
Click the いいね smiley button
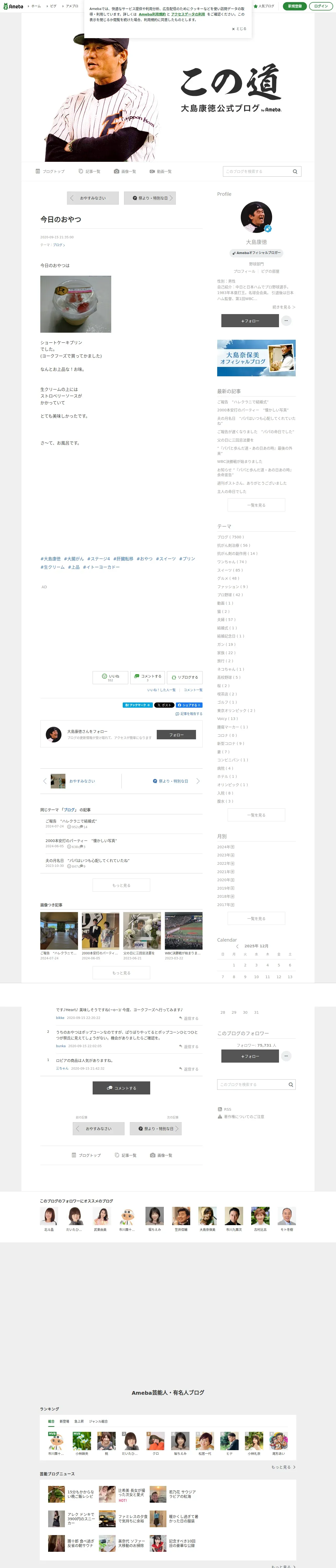(110, 677)
